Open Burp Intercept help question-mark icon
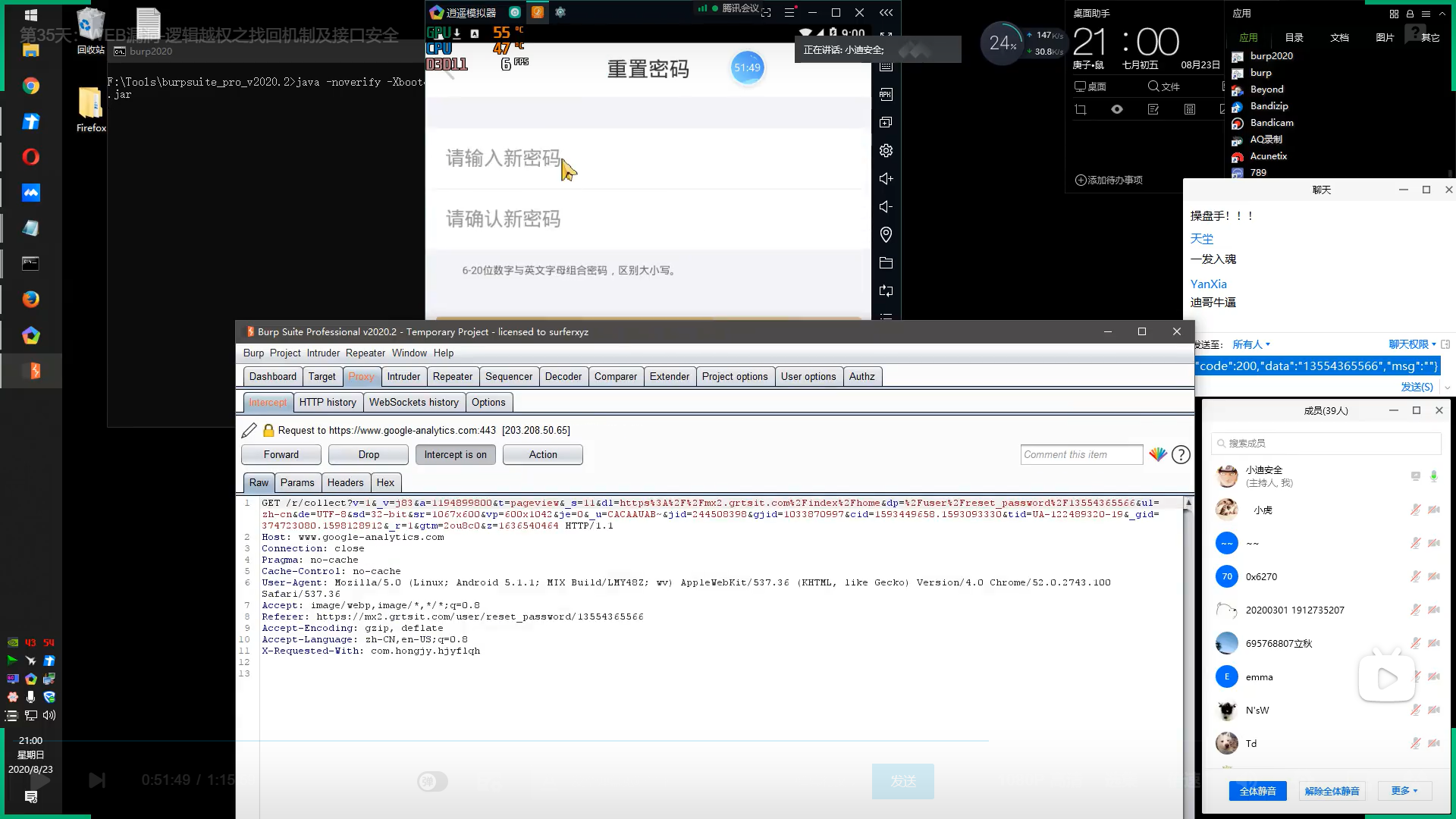 pyautogui.click(x=1181, y=454)
